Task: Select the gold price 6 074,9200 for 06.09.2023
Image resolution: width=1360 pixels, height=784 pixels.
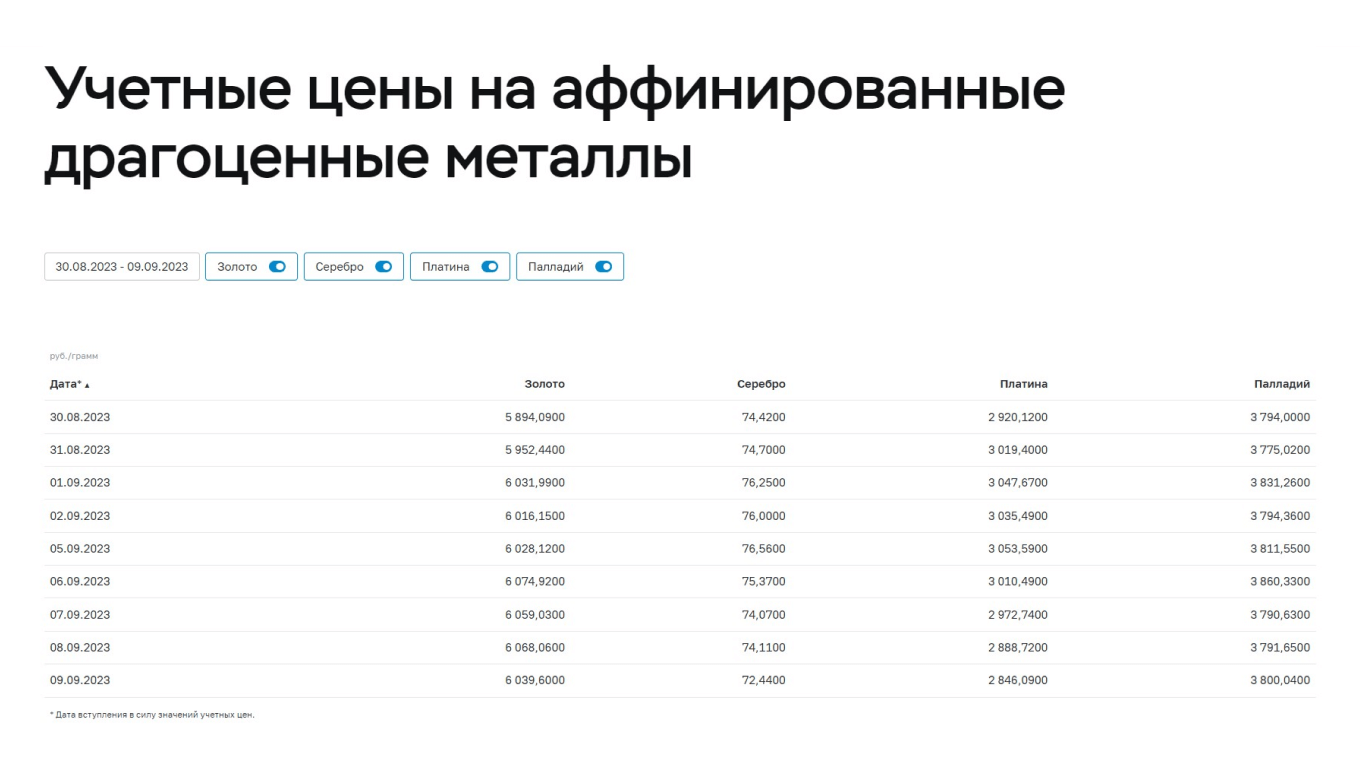Action: pos(533,581)
